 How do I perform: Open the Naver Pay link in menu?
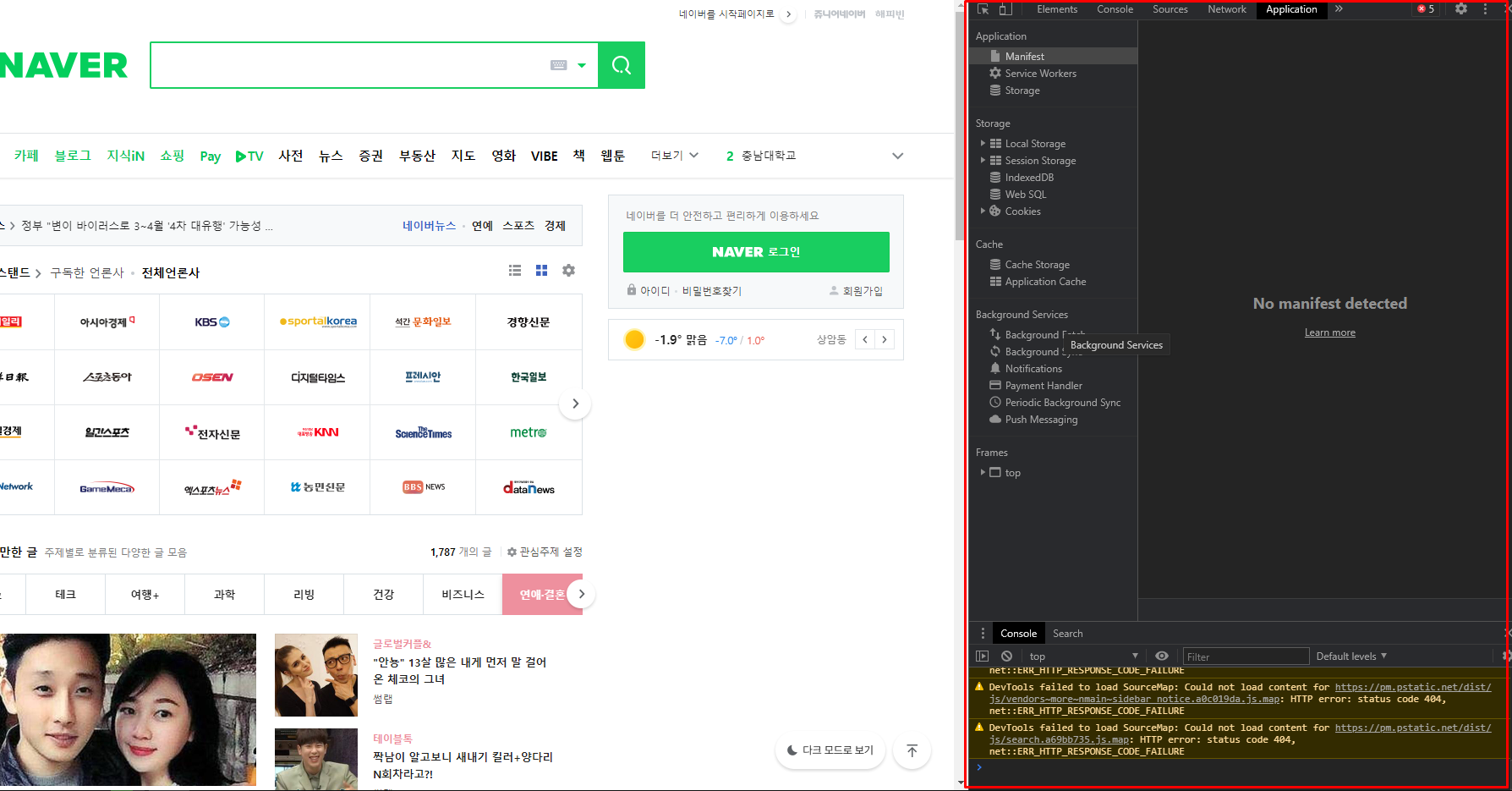tap(210, 157)
